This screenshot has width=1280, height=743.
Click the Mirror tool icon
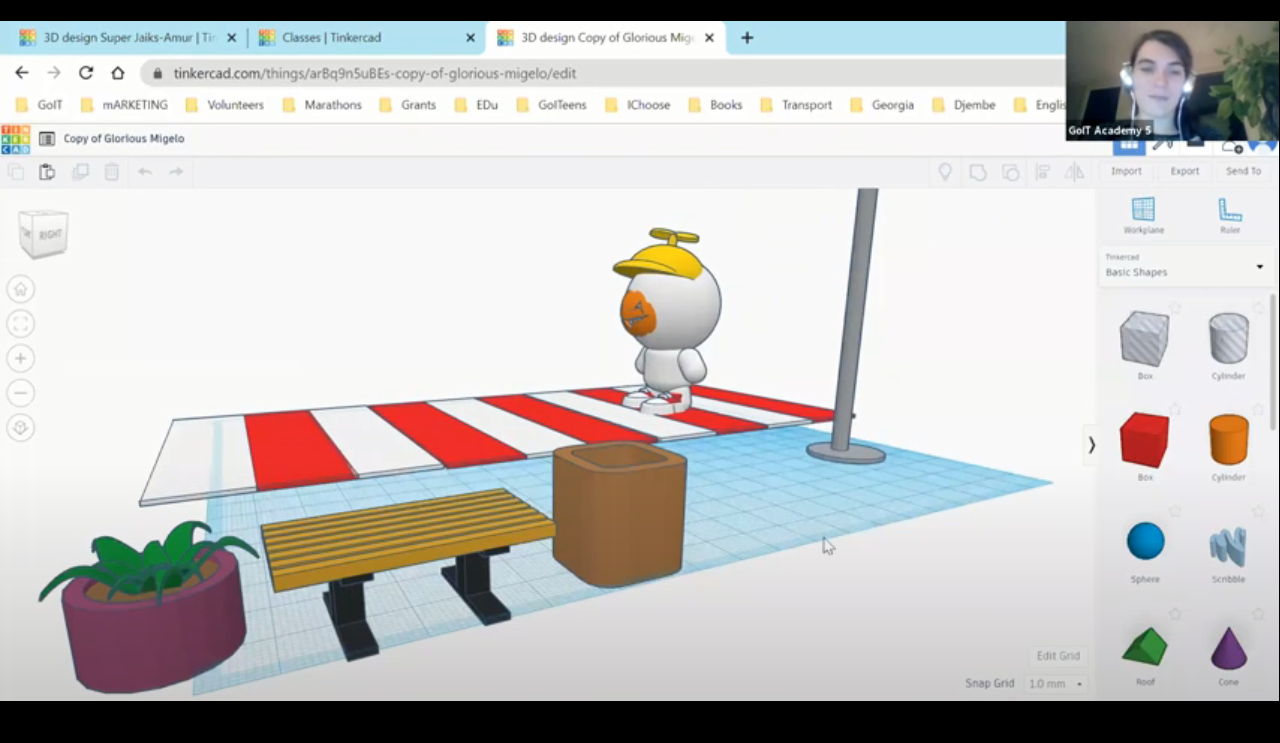(1075, 172)
